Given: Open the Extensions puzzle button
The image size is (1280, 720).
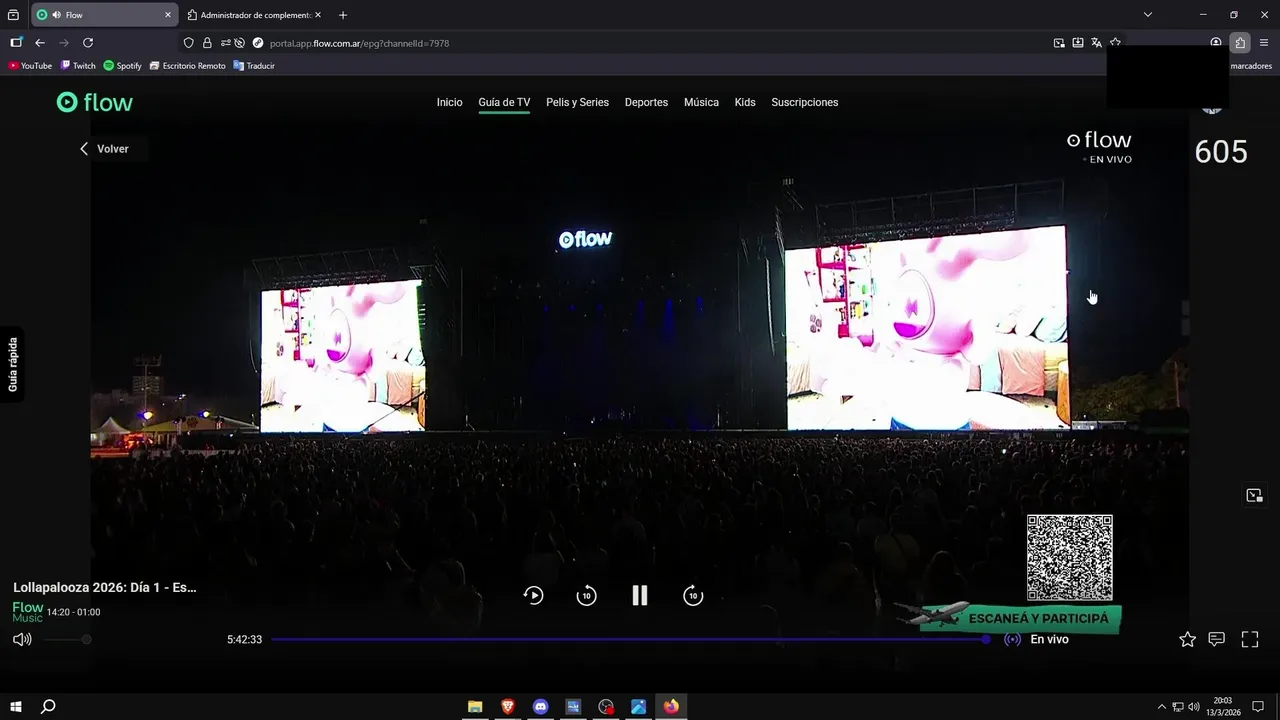Looking at the screenshot, I should pyautogui.click(x=1240, y=43).
